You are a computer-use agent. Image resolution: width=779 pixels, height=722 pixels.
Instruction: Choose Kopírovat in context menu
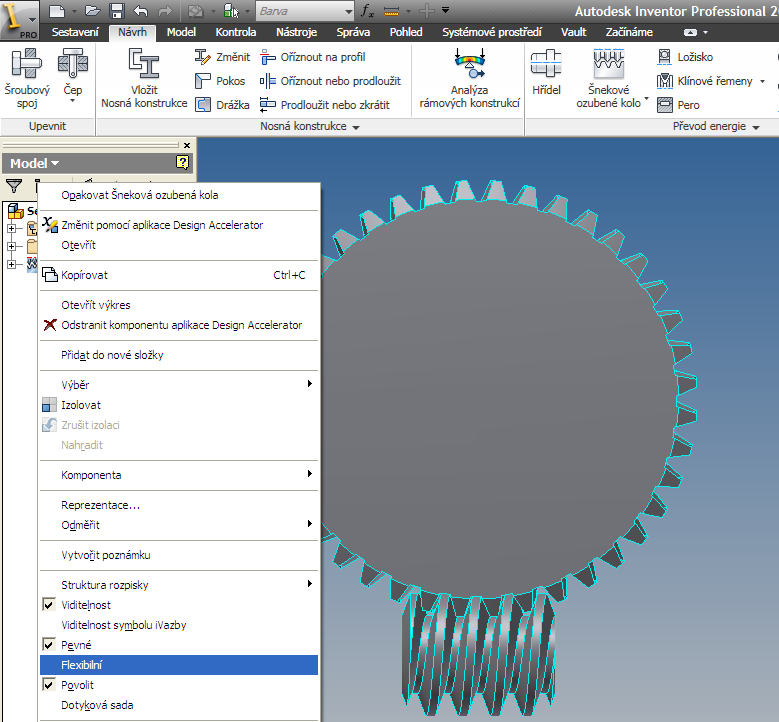pyautogui.click(x=179, y=275)
